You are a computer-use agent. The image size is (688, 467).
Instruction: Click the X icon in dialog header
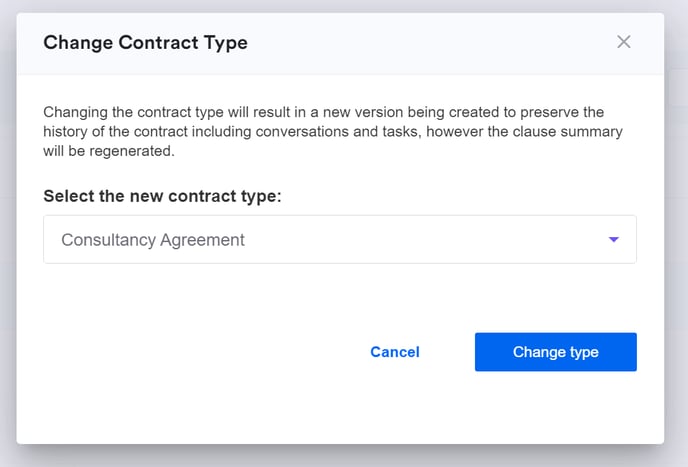624,42
